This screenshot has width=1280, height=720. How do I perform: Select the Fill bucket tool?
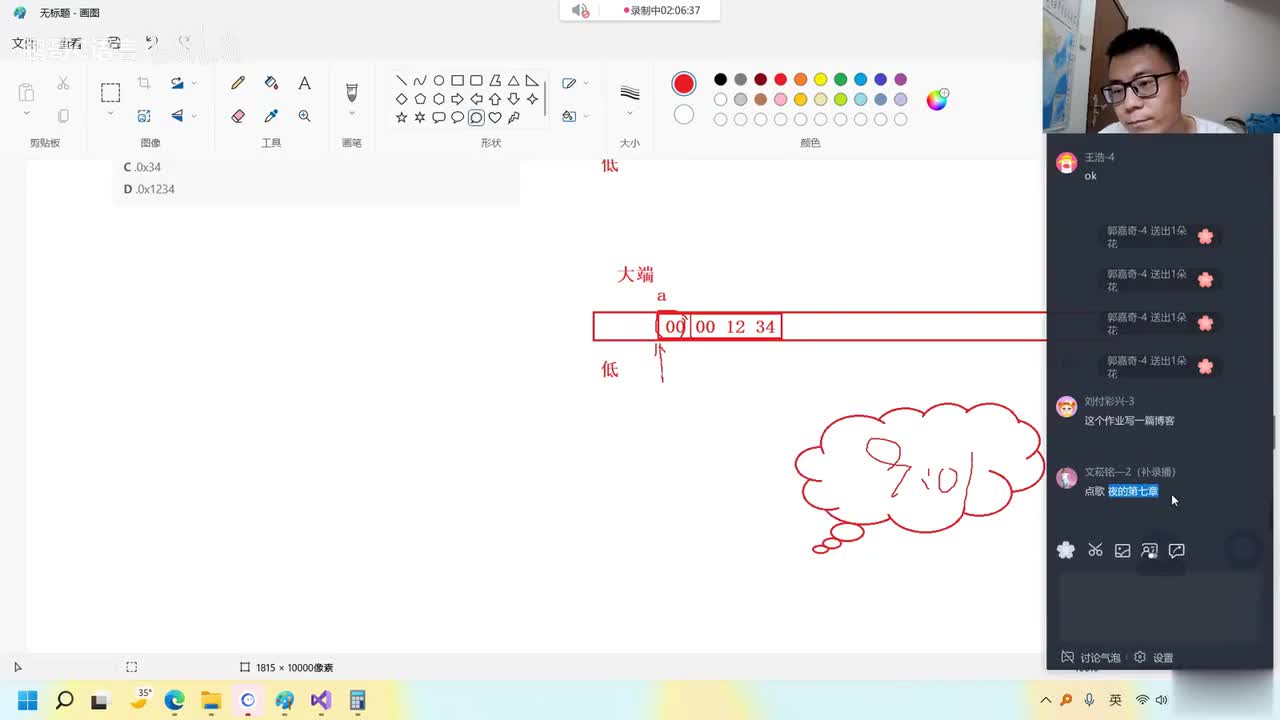(x=271, y=83)
